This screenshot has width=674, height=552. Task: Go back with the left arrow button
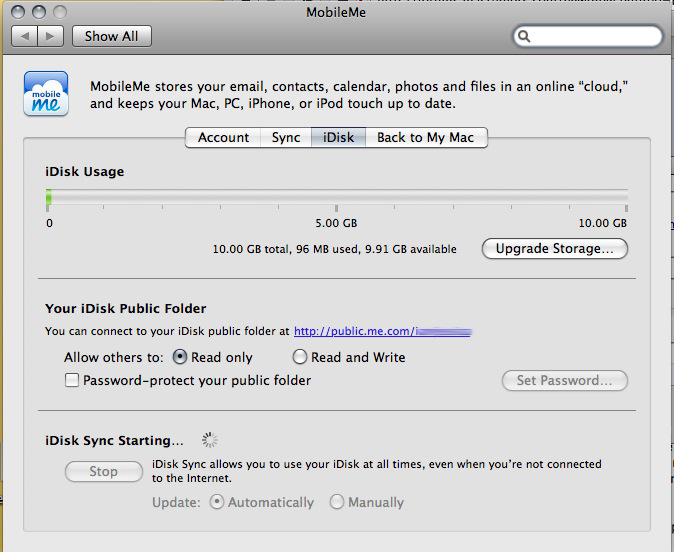(25, 36)
